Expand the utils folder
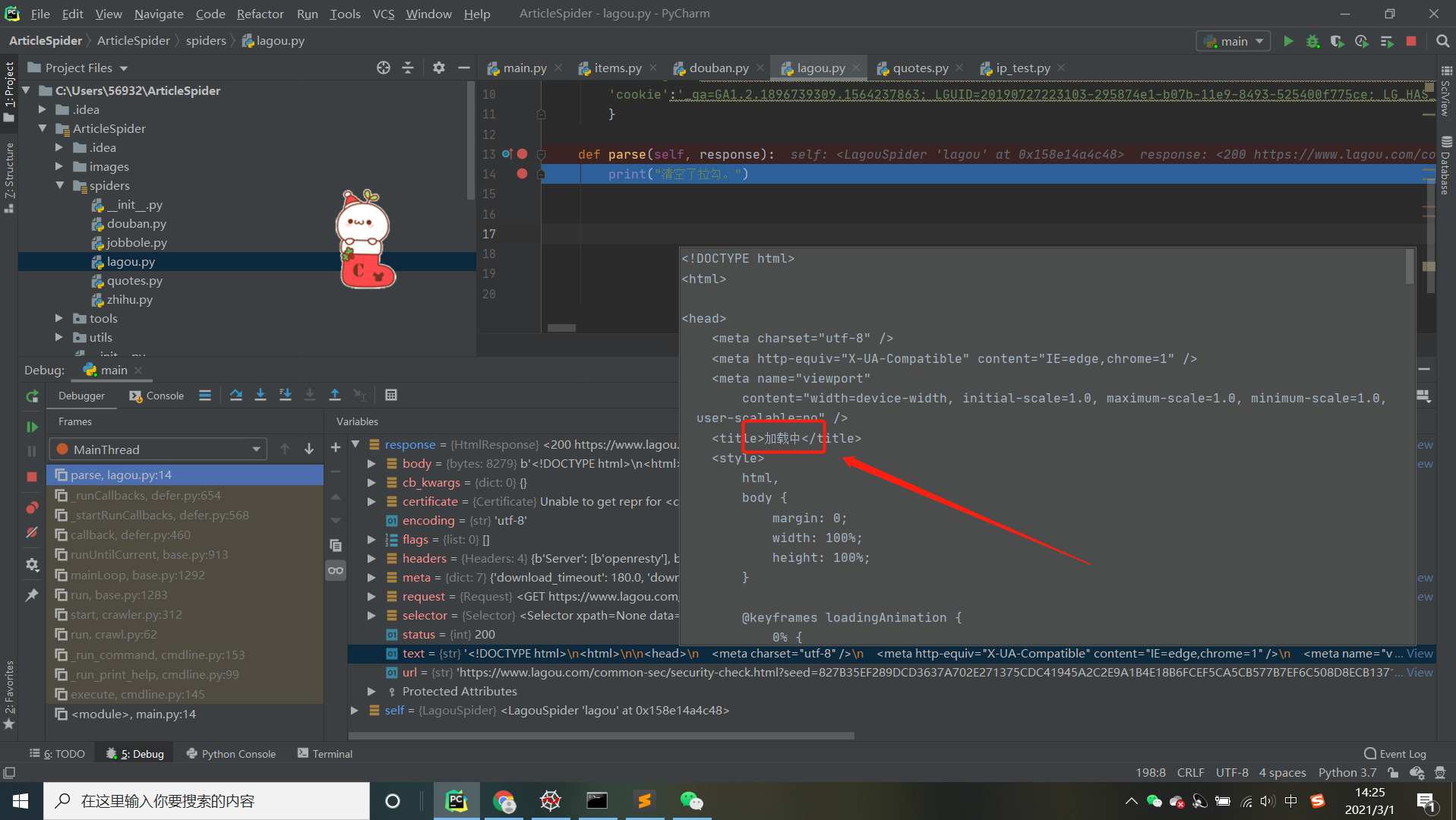The height and width of the screenshot is (820, 1456). click(59, 337)
